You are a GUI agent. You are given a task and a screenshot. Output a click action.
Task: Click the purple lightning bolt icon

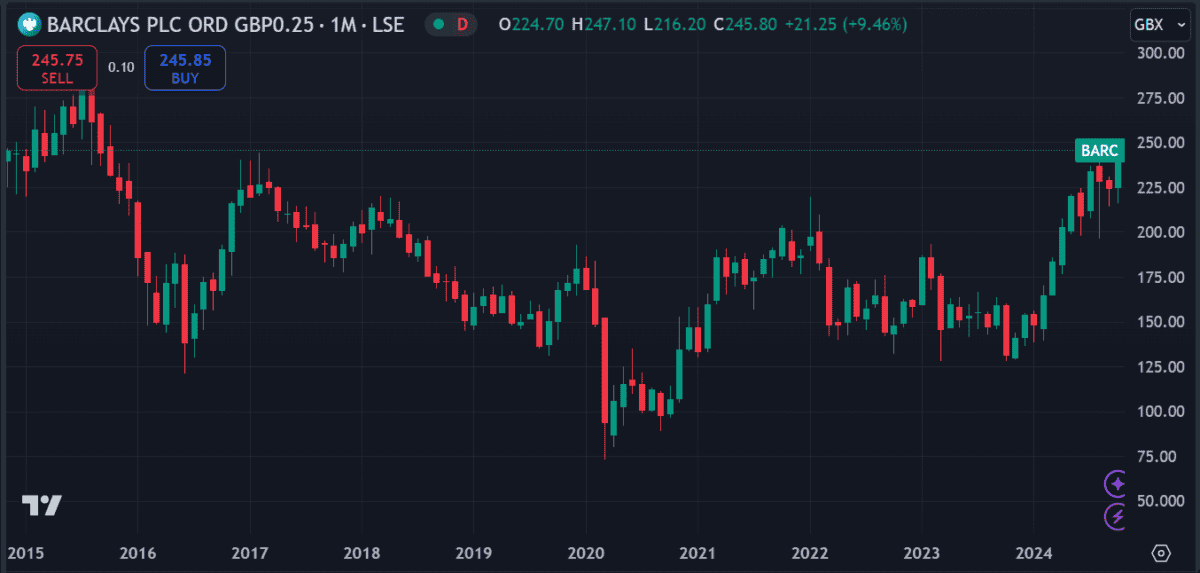click(x=1116, y=516)
